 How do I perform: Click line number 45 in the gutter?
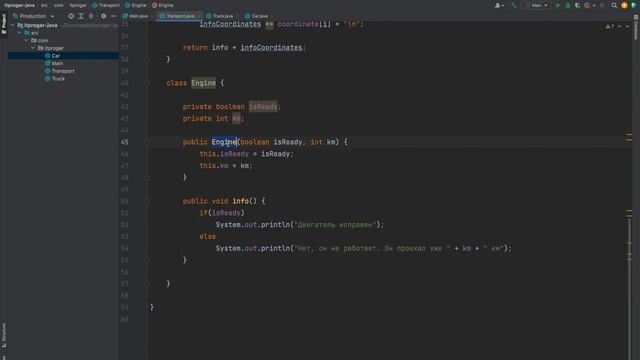(x=124, y=142)
